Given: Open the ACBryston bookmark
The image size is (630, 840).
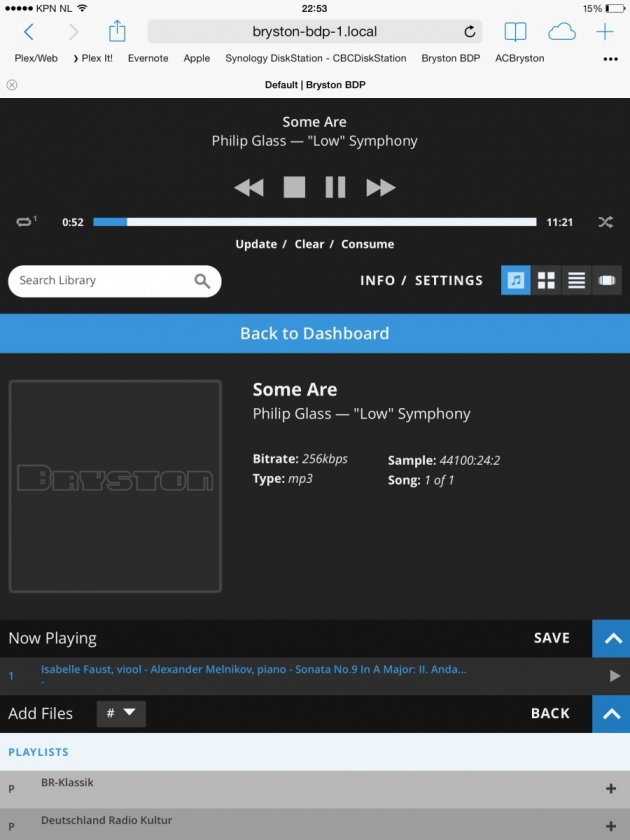Looking at the screenshot, I should click(520, 58).
